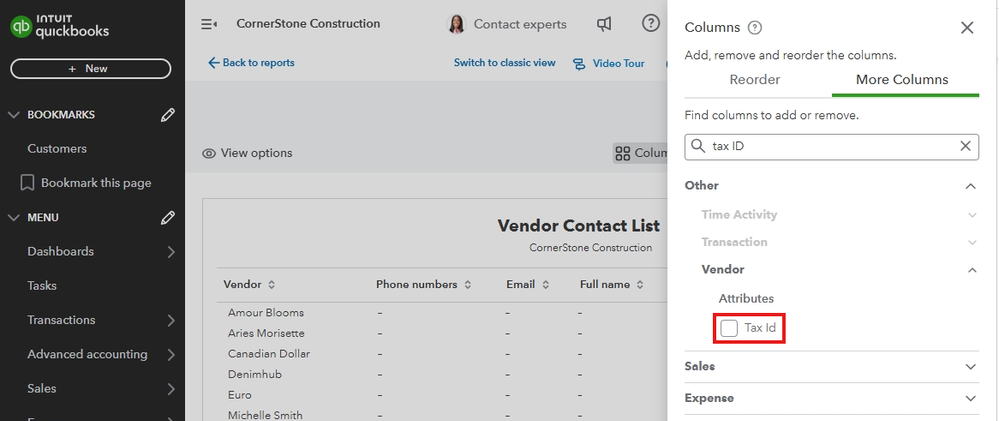Open the announcements megaphone icon
Viewport: 999px width, 421px height.
[x=604, y=24]
